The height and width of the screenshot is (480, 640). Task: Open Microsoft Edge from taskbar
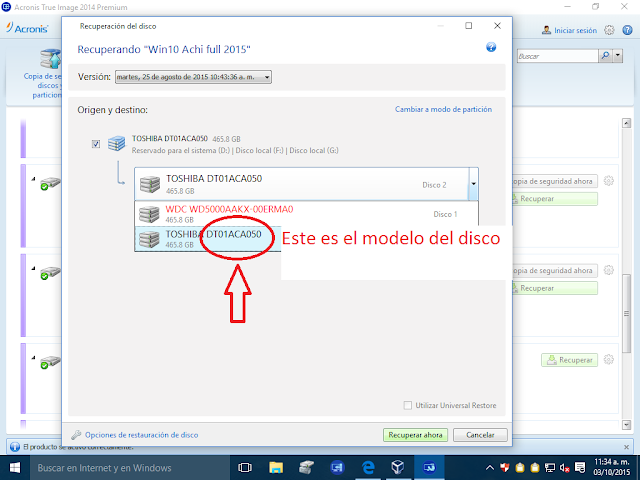(x=368, y=468)
